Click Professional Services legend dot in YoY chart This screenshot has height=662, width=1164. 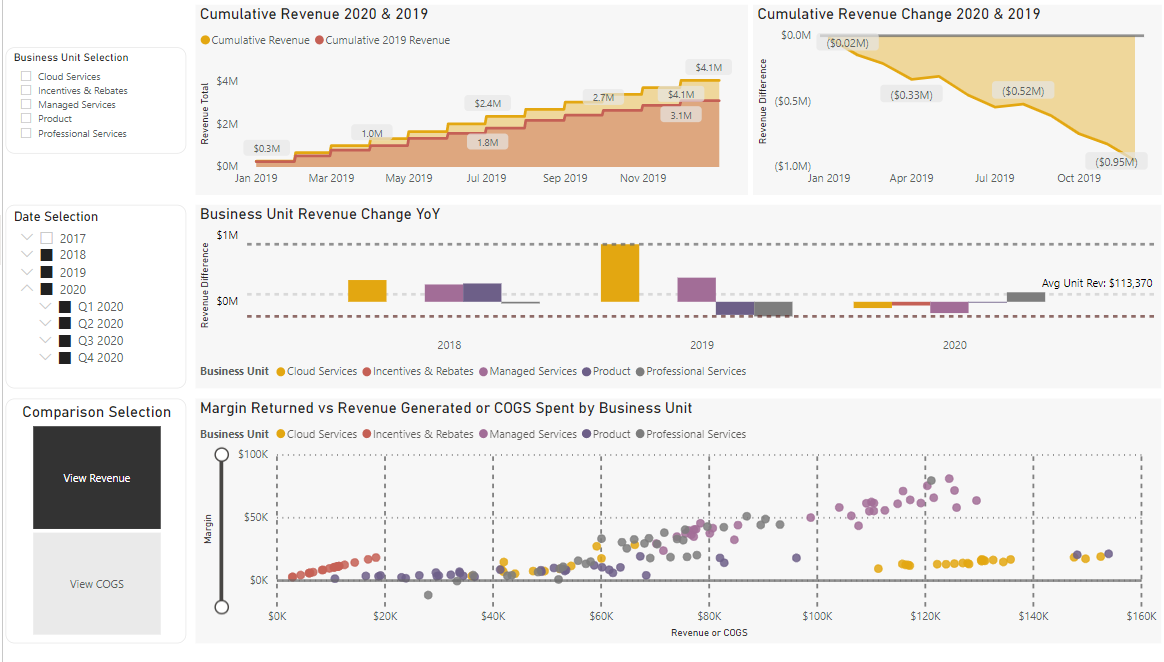pos(640,372)
